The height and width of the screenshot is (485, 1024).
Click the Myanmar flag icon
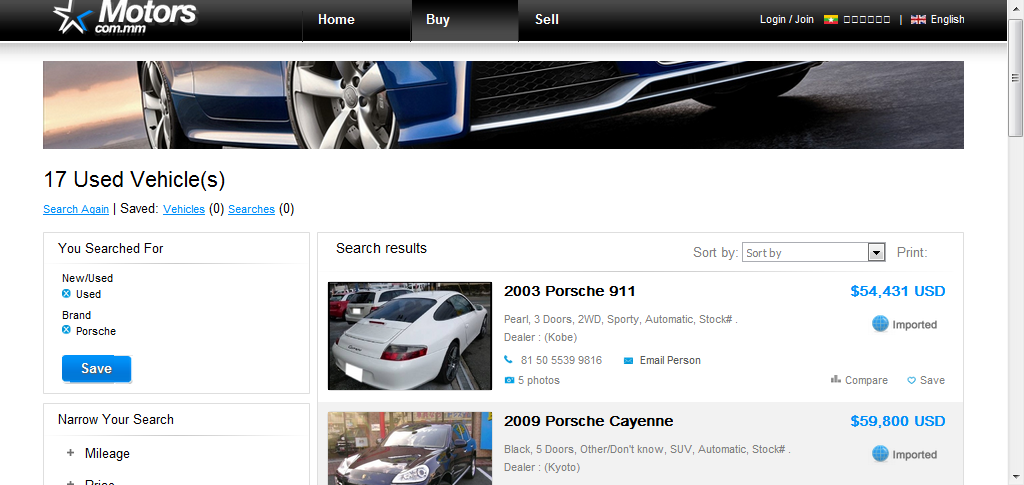(x=831, y=20)
